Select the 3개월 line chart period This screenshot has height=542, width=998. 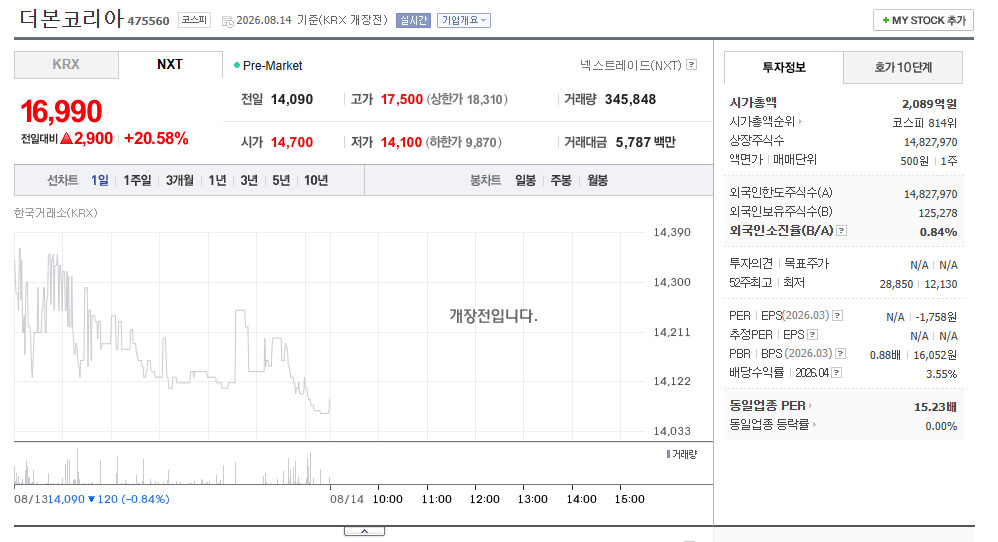(179, 181)
